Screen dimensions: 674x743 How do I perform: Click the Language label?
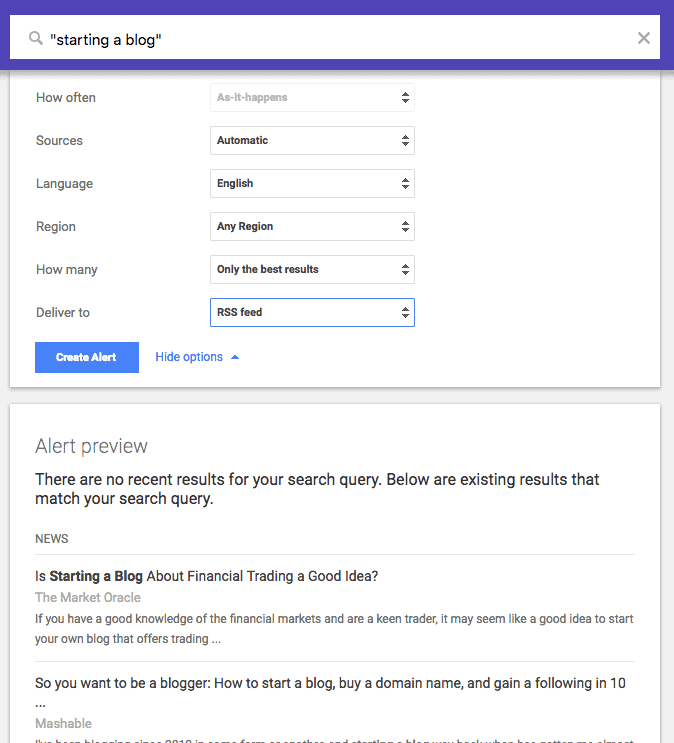tap(64, 184)
